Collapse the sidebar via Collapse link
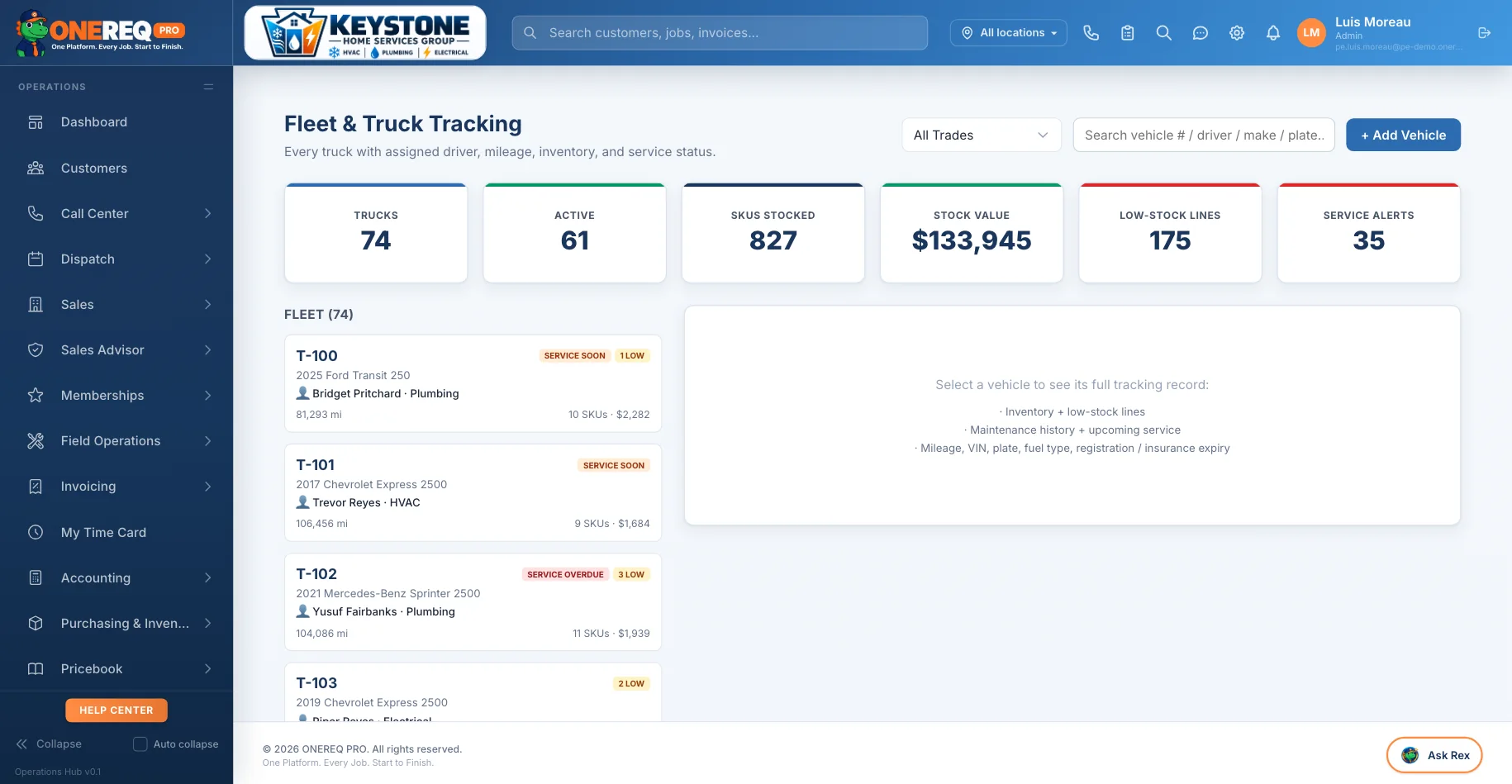Screen dimensions: 1512x784 (49, 744)
